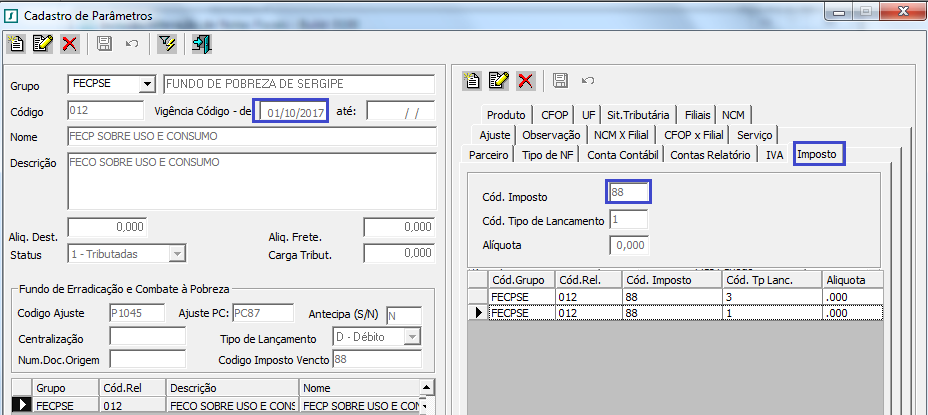The height and width of the screenshot is (415, 928).
Task: Switch to the IVA tab
Action: pyautogui.click(x=774, y=155)
